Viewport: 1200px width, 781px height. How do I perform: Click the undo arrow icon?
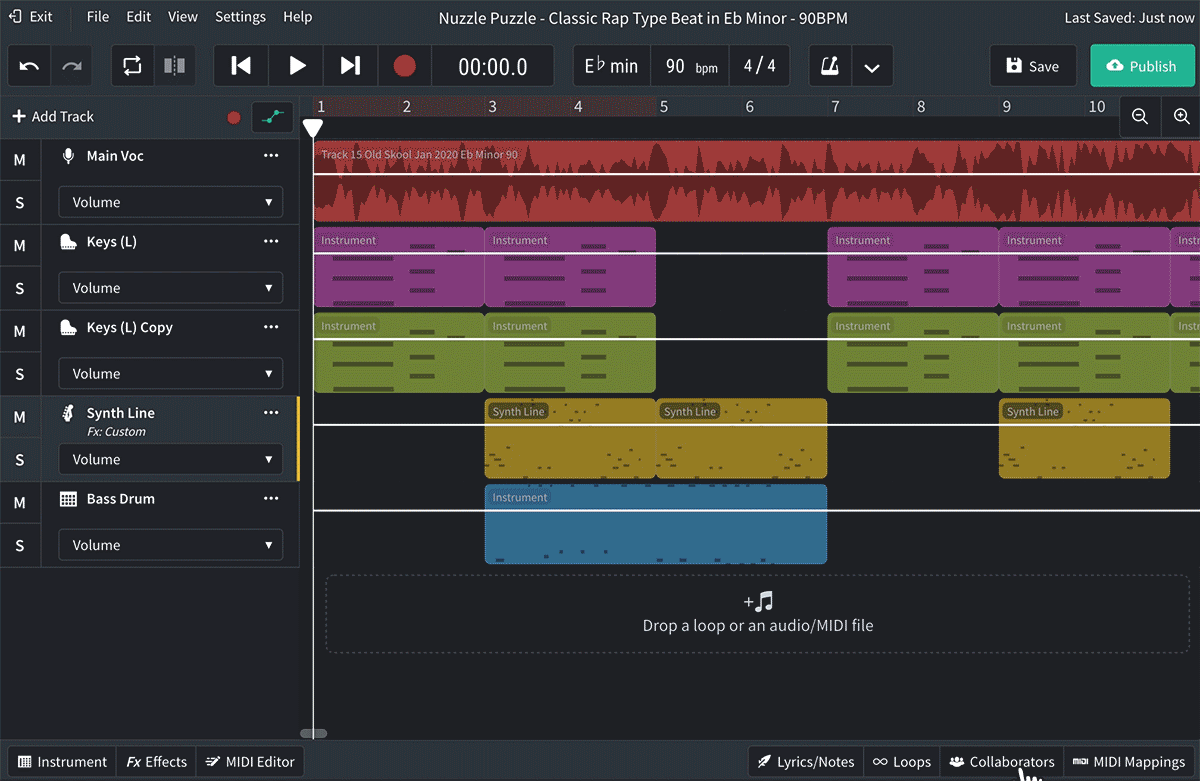30,66
